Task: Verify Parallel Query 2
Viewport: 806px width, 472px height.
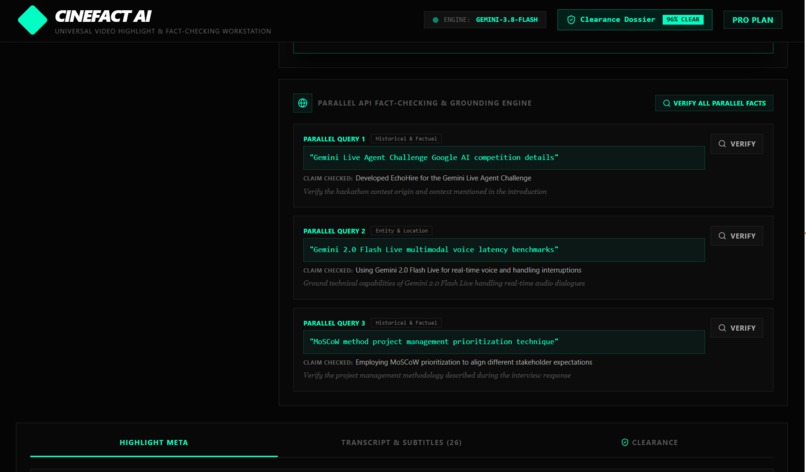Action: pos(737,236)
